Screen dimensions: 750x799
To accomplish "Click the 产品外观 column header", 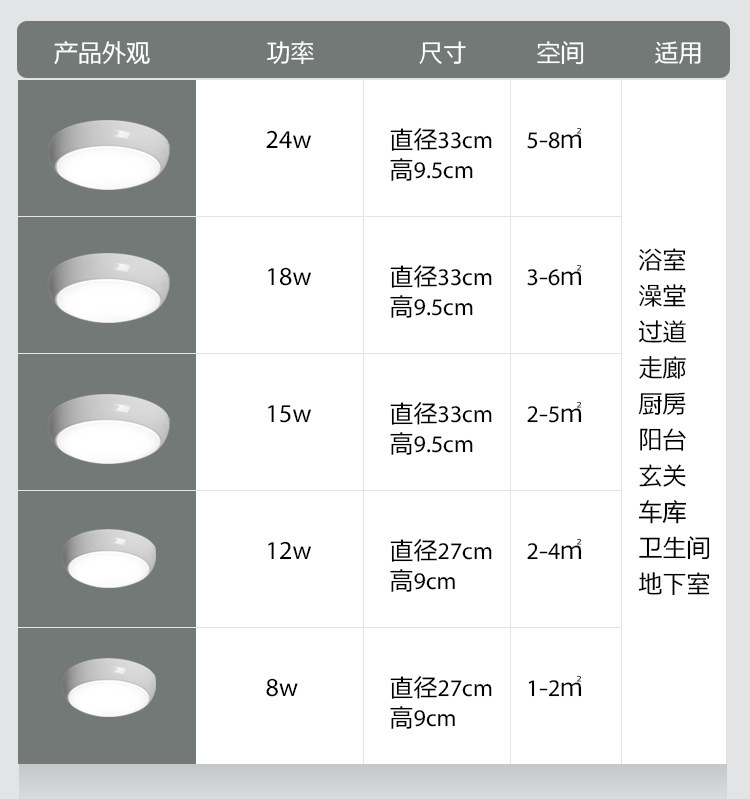I will click(101, 53).
